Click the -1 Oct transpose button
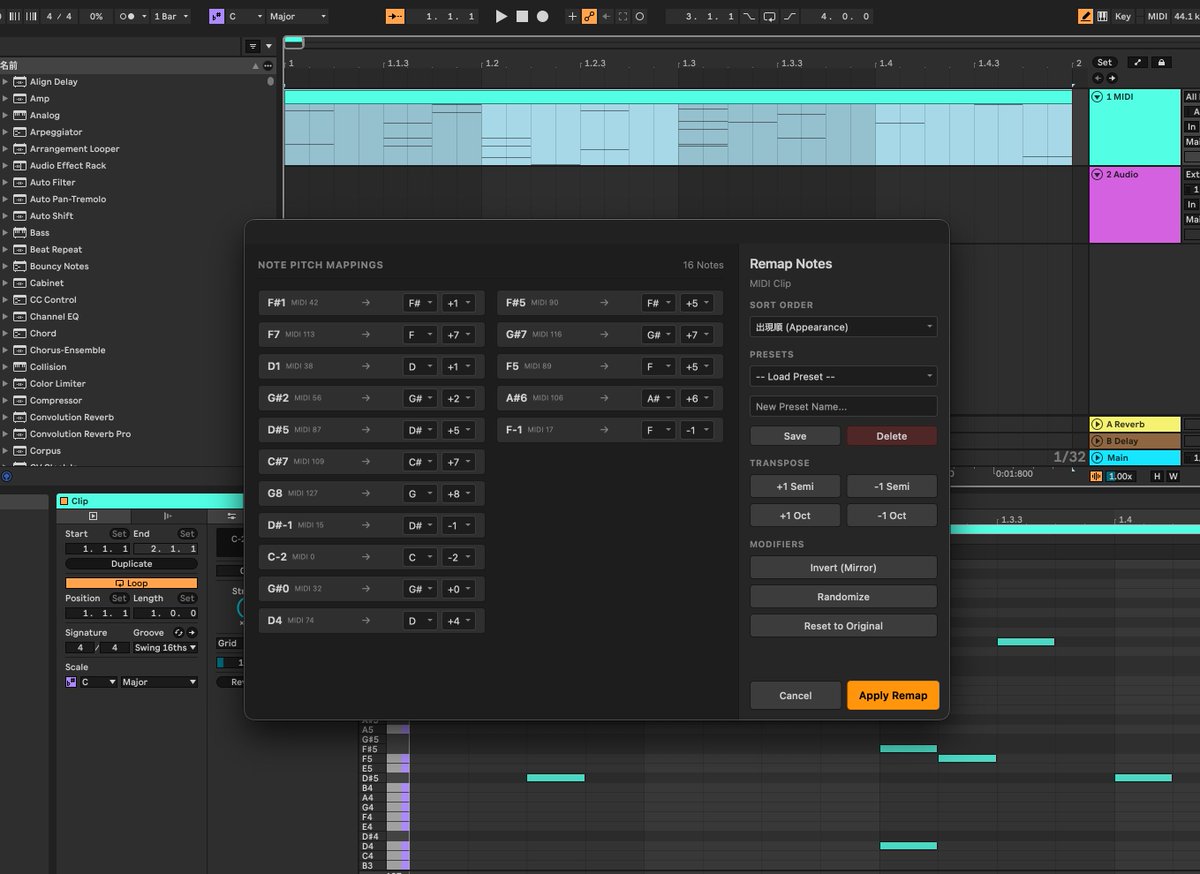1200x874 pixels. click(892, 515)
